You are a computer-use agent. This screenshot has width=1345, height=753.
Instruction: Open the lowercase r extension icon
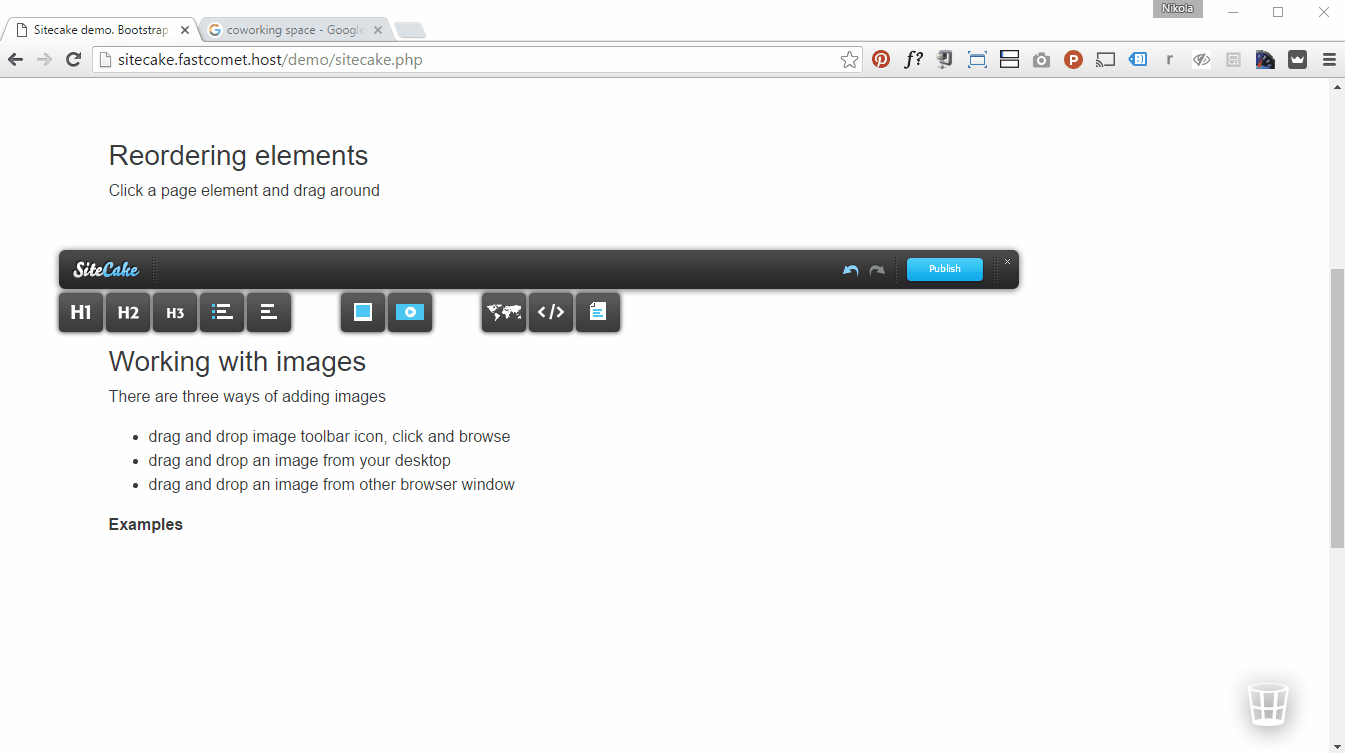[x=1169, y=60]
